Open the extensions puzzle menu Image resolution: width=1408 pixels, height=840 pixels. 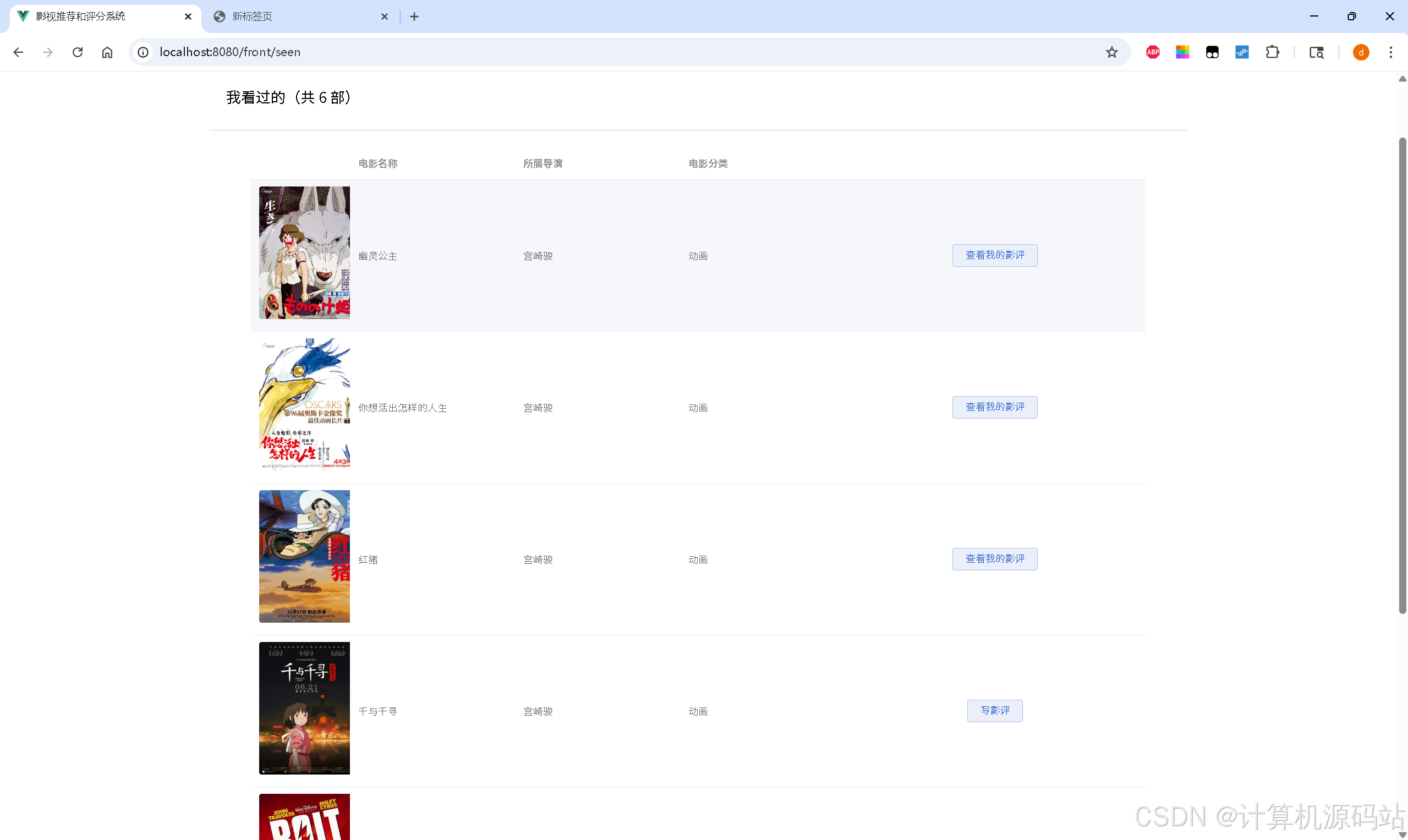pyautogui.click(x=1272, y=52)
